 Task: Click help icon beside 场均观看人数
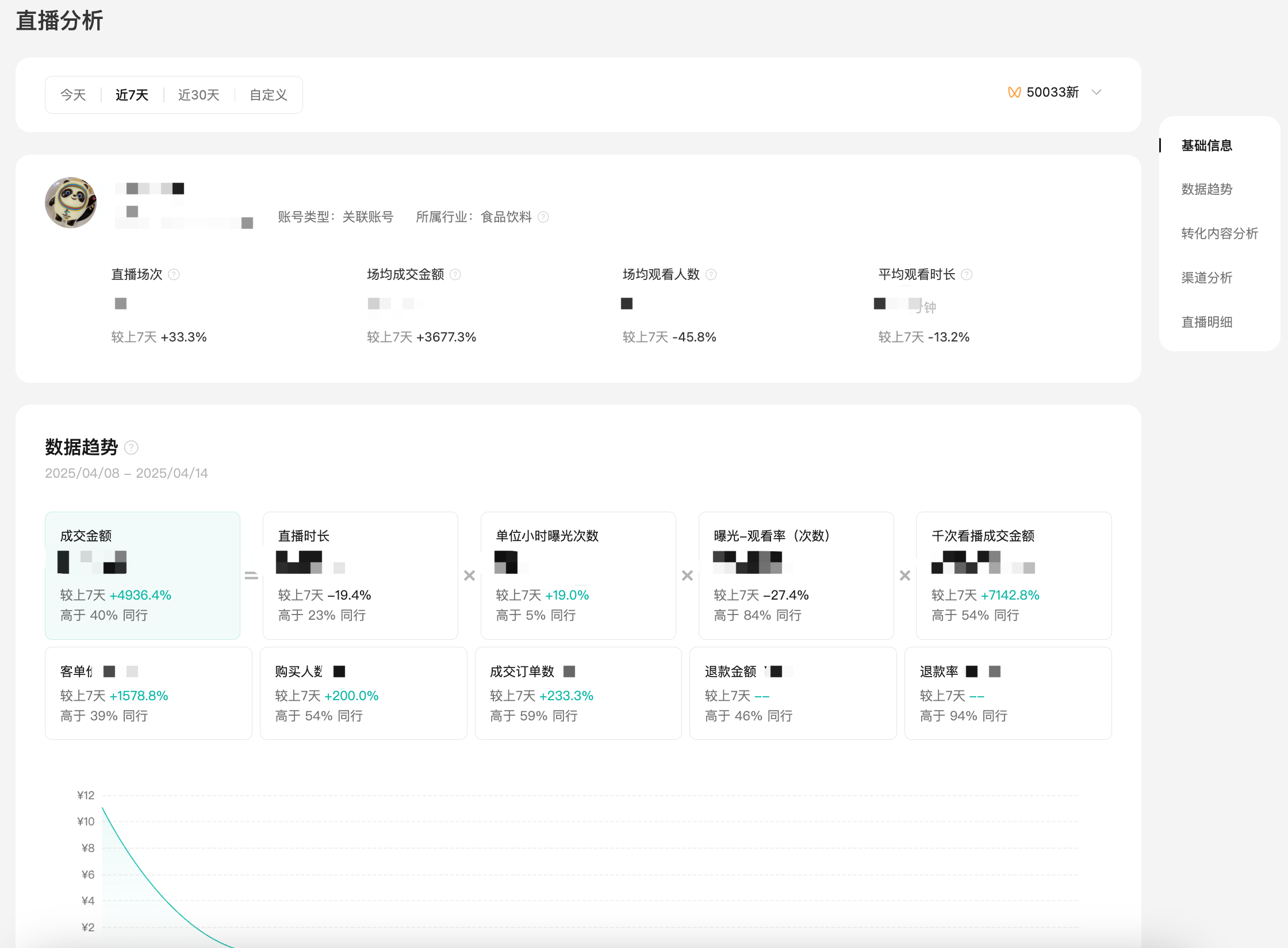[711, 275]
